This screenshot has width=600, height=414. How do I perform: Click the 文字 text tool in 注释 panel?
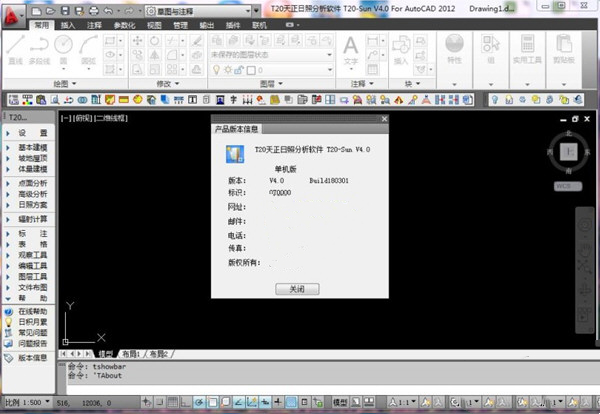351,48
